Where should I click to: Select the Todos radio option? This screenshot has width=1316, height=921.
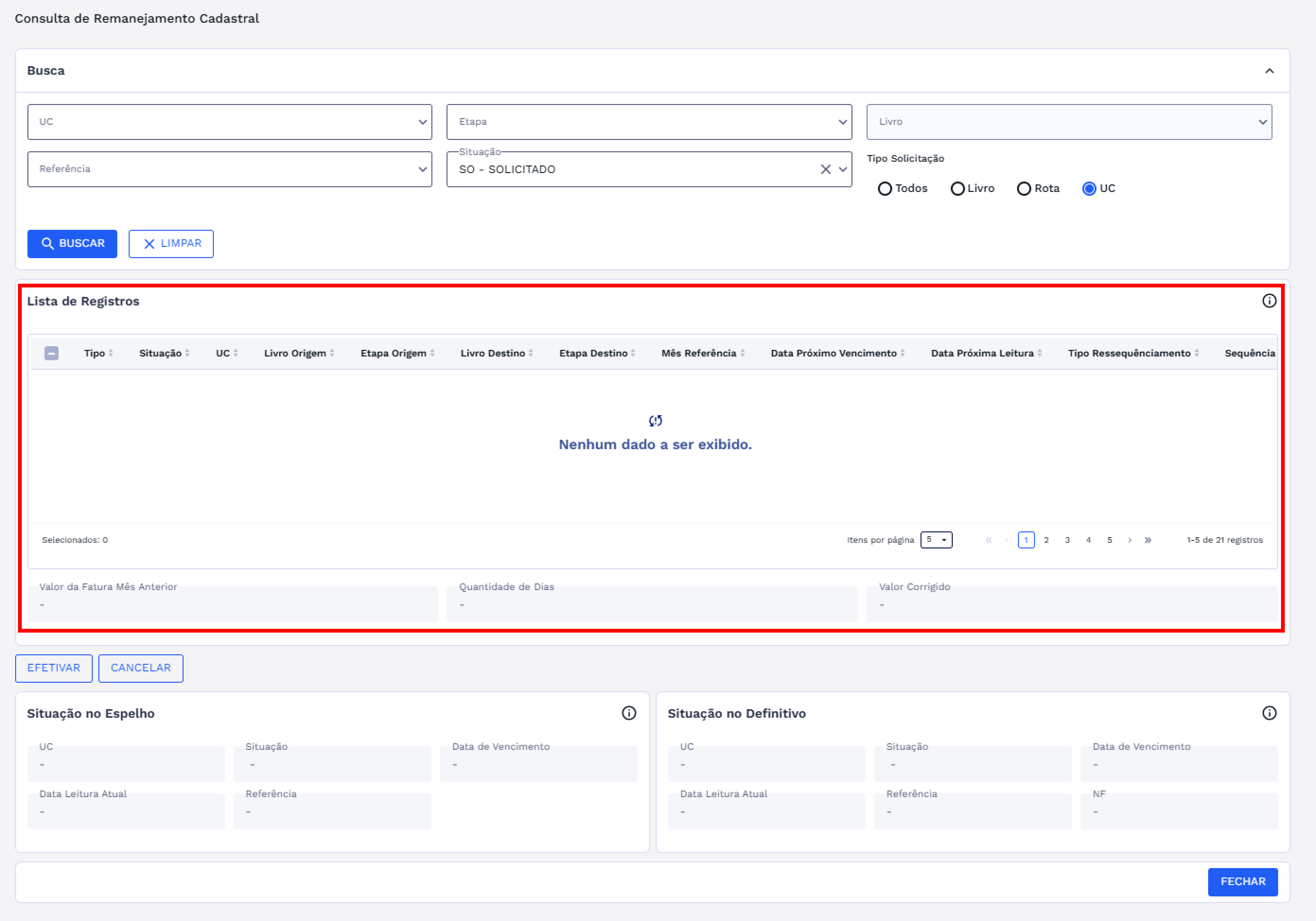885,189
